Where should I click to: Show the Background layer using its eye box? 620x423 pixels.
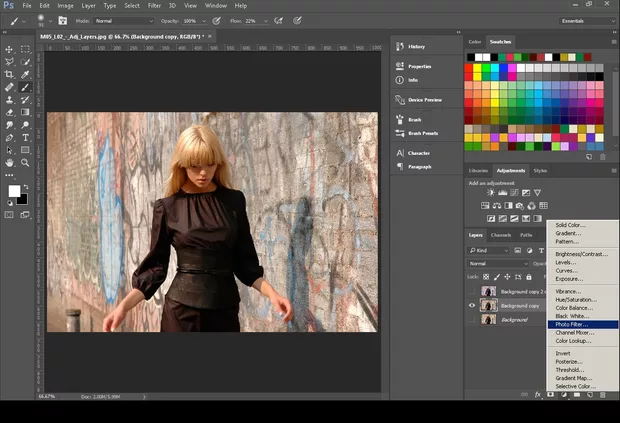472,319
